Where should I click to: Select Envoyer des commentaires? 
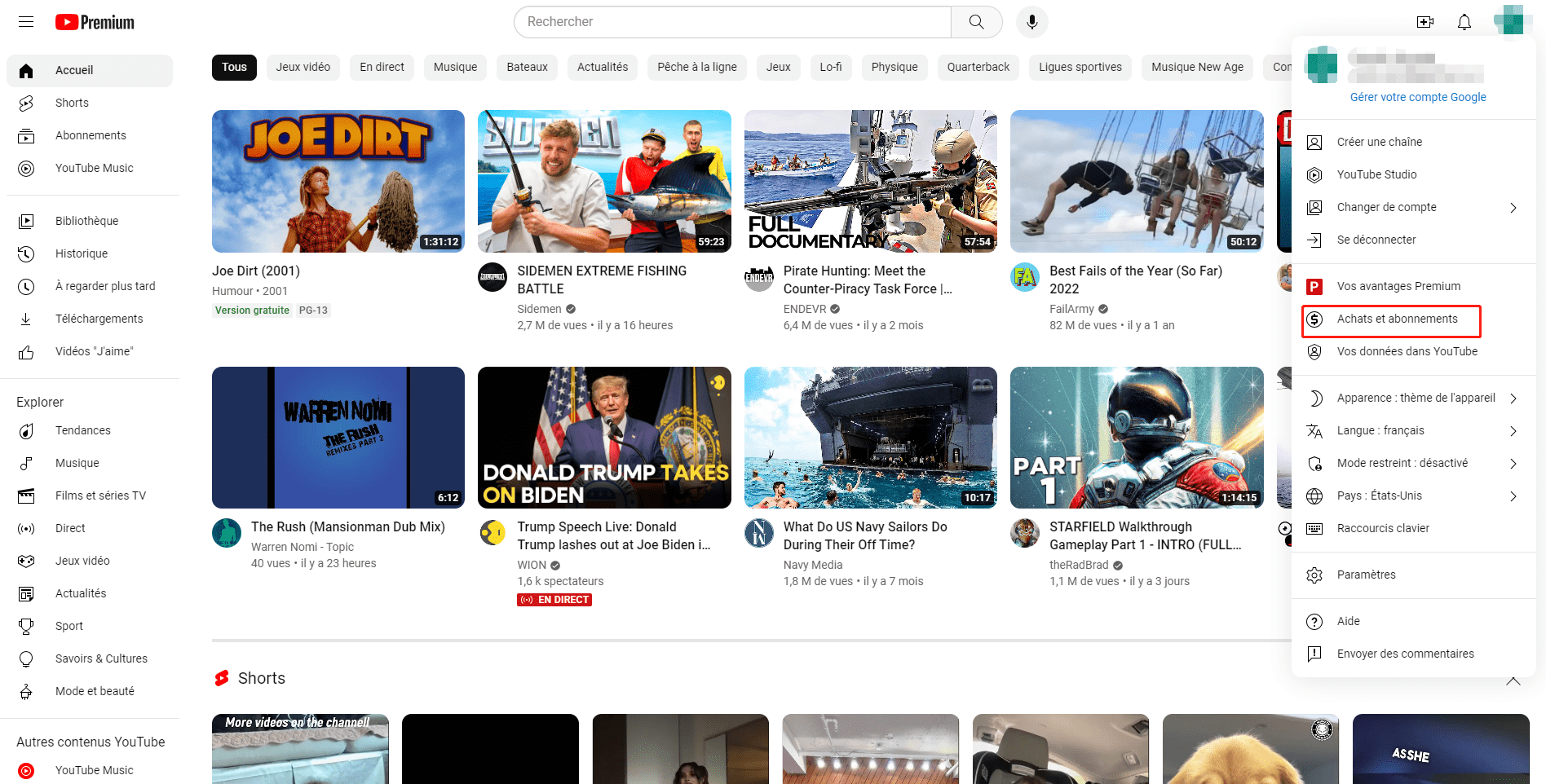tap(1414, 654)
